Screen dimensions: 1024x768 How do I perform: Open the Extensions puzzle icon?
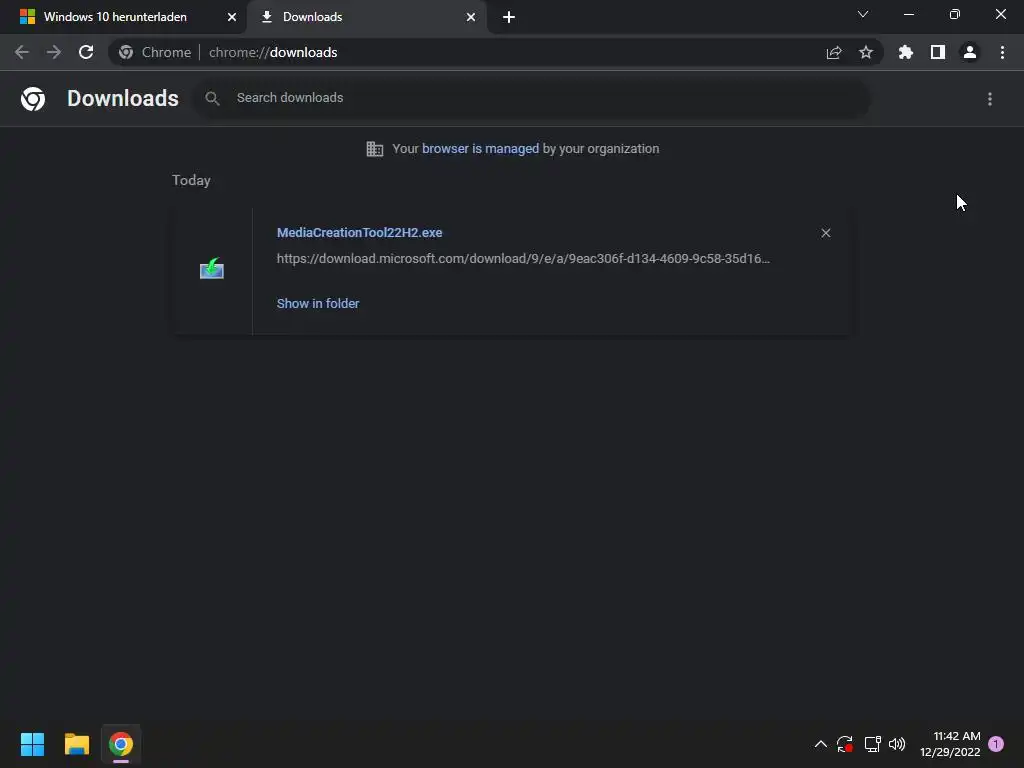906,52
